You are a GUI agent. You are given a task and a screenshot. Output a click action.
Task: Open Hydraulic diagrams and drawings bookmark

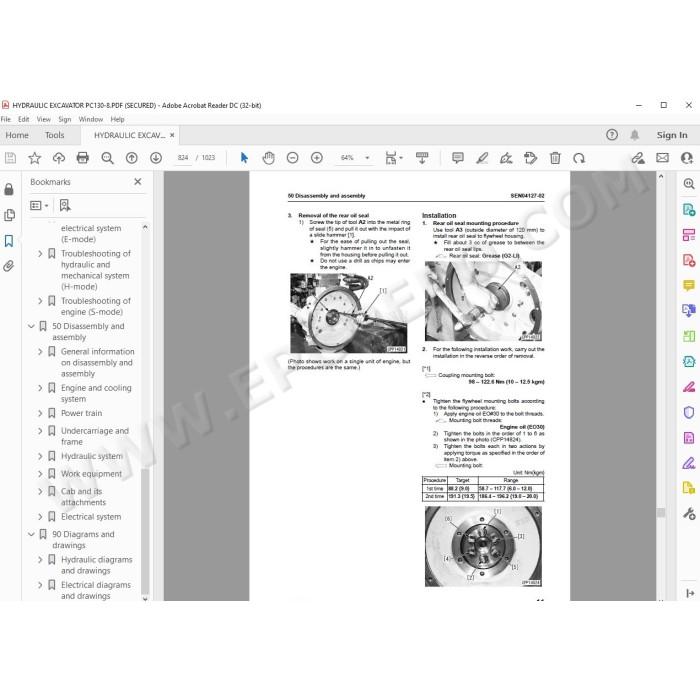97,565
